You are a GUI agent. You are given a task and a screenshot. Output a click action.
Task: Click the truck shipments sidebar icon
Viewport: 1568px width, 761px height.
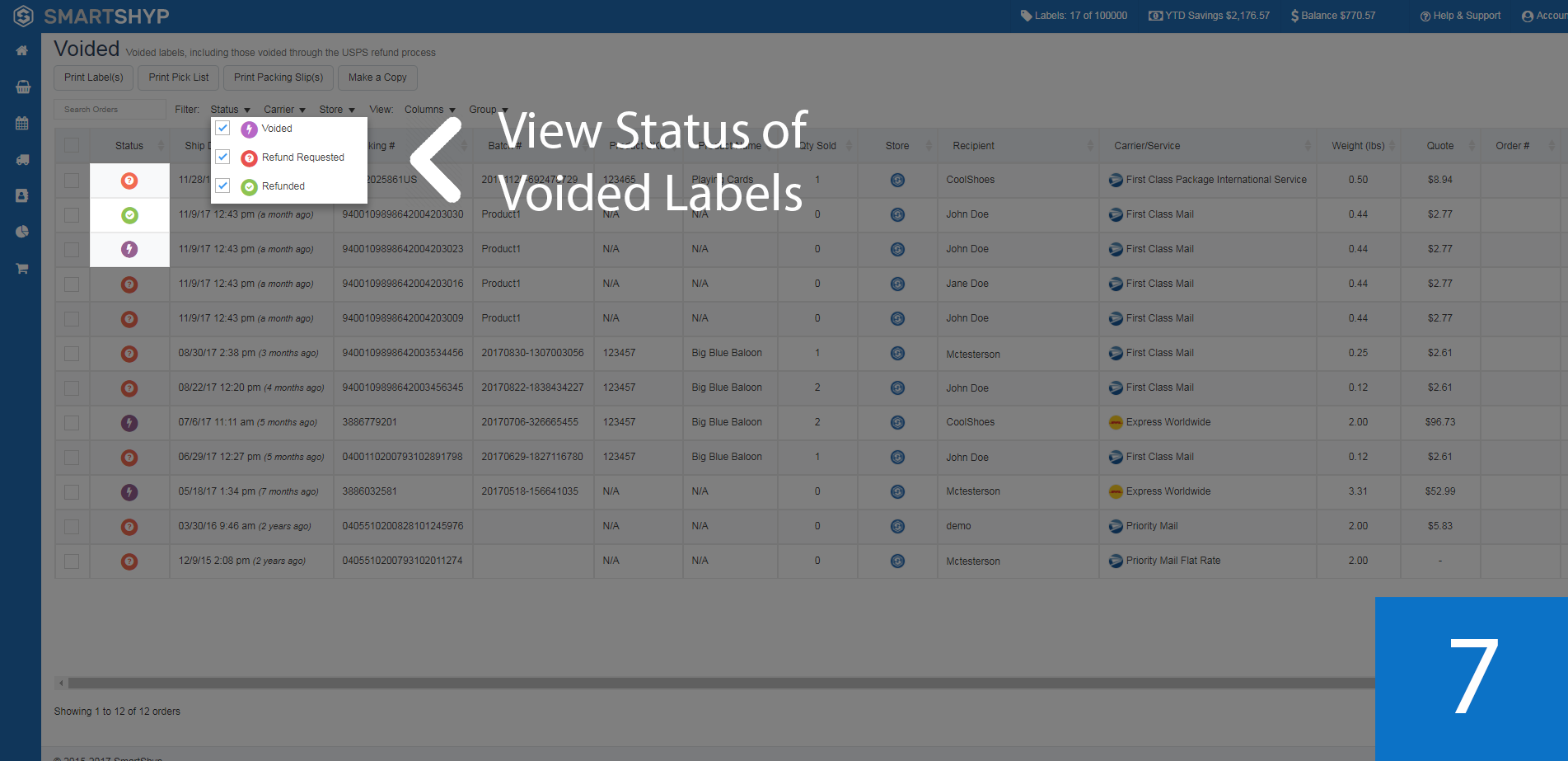point(22,160)
